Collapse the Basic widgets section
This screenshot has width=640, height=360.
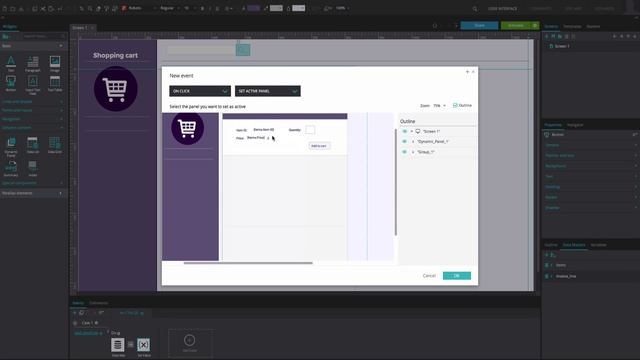[x=61, y=46]
